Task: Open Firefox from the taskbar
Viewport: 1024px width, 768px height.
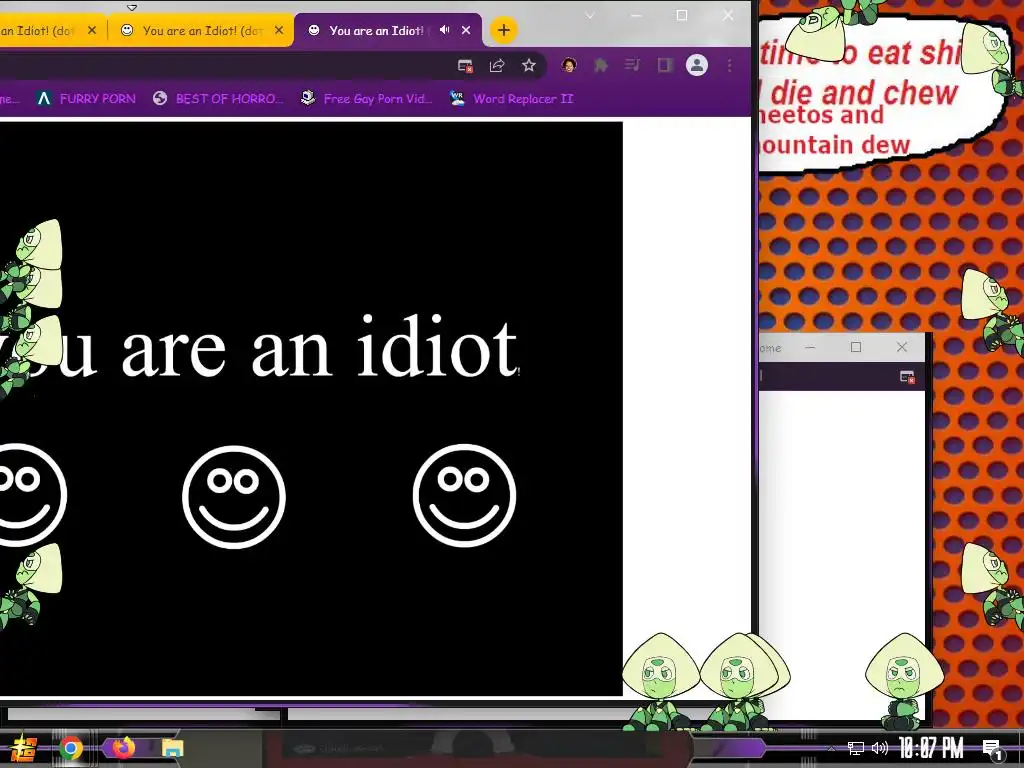Action: tap(123, 747)
